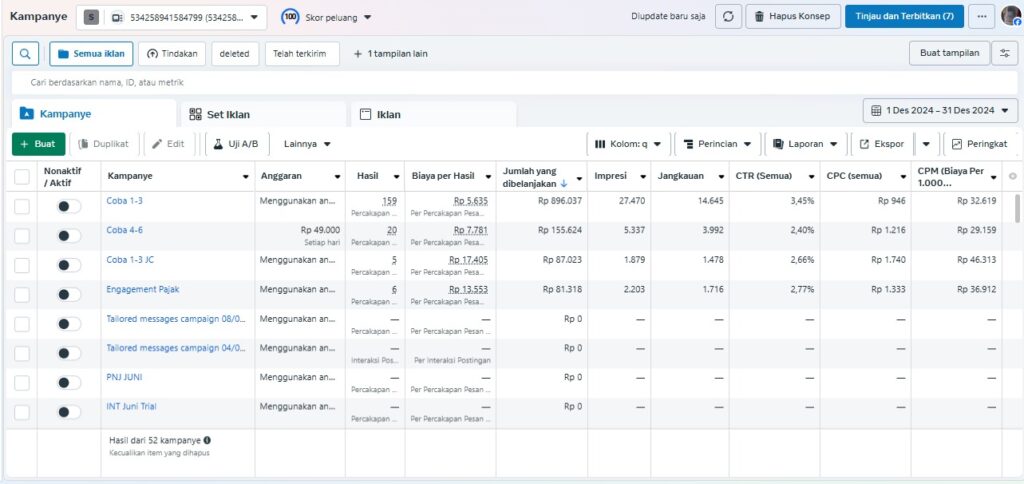The width and height of the screenshot is (1024, 484).
Task: Expand the Perincian breakdown dropdown
Action: point(717,144)
